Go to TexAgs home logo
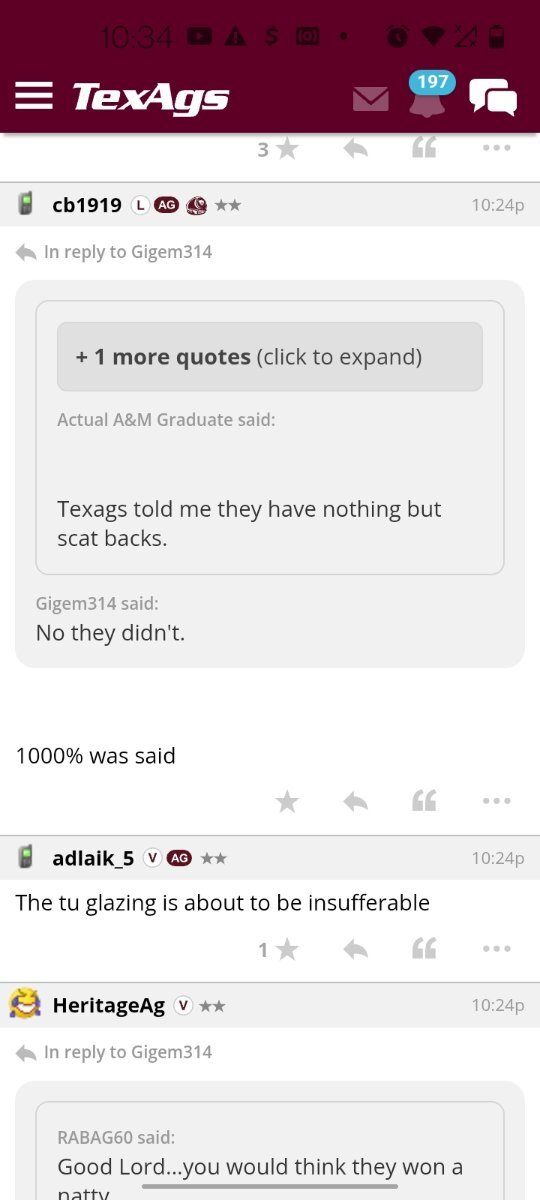The image size is (540, 1200). [151, 97]
